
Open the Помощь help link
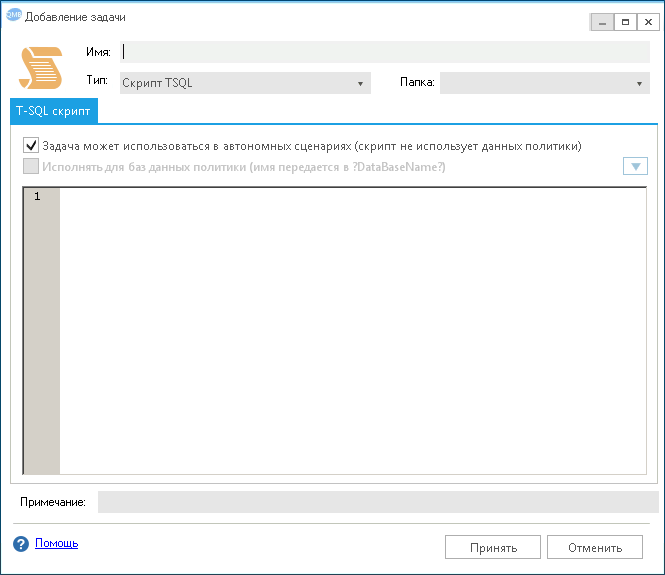coord(56,543)
